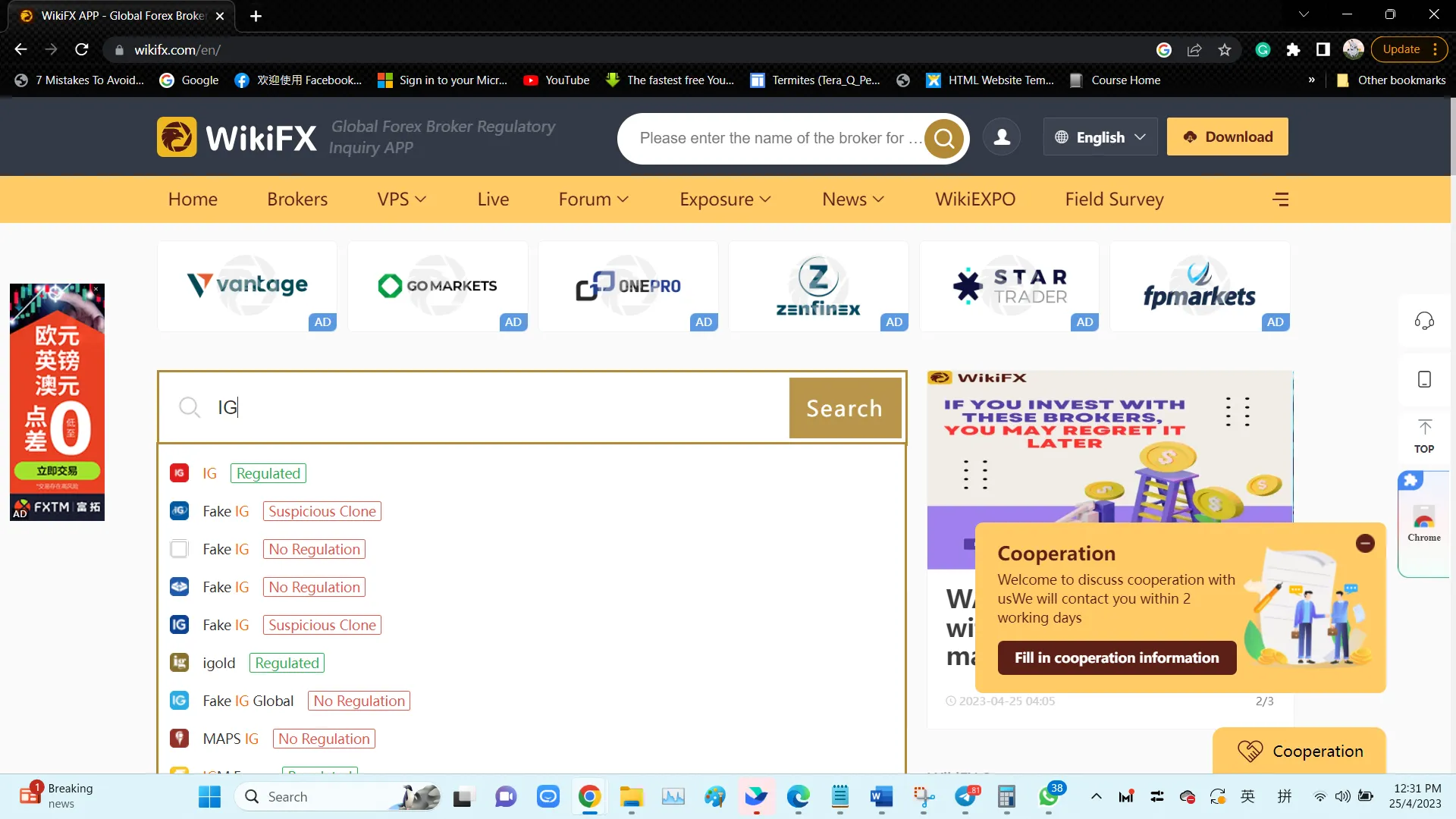Go to the Home menu

[193, 199]
